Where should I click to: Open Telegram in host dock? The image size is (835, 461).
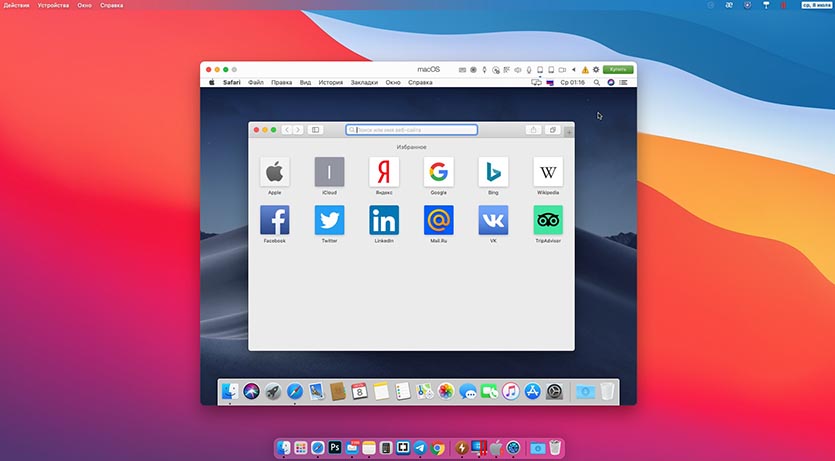420,448
